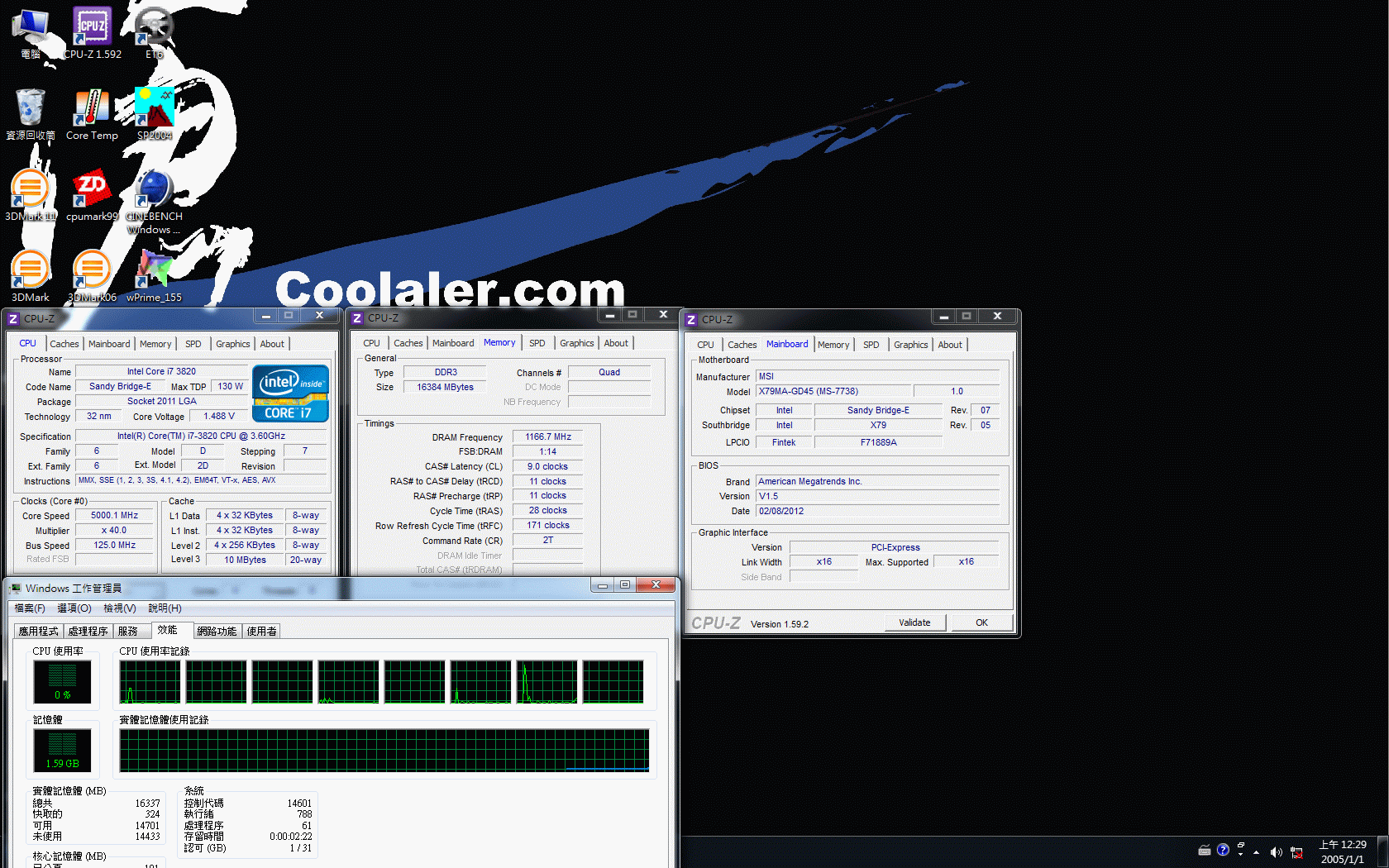
Task: Click the DRAM Frequency value 1166.7 MHz
Action: click(x=548, y=436)
